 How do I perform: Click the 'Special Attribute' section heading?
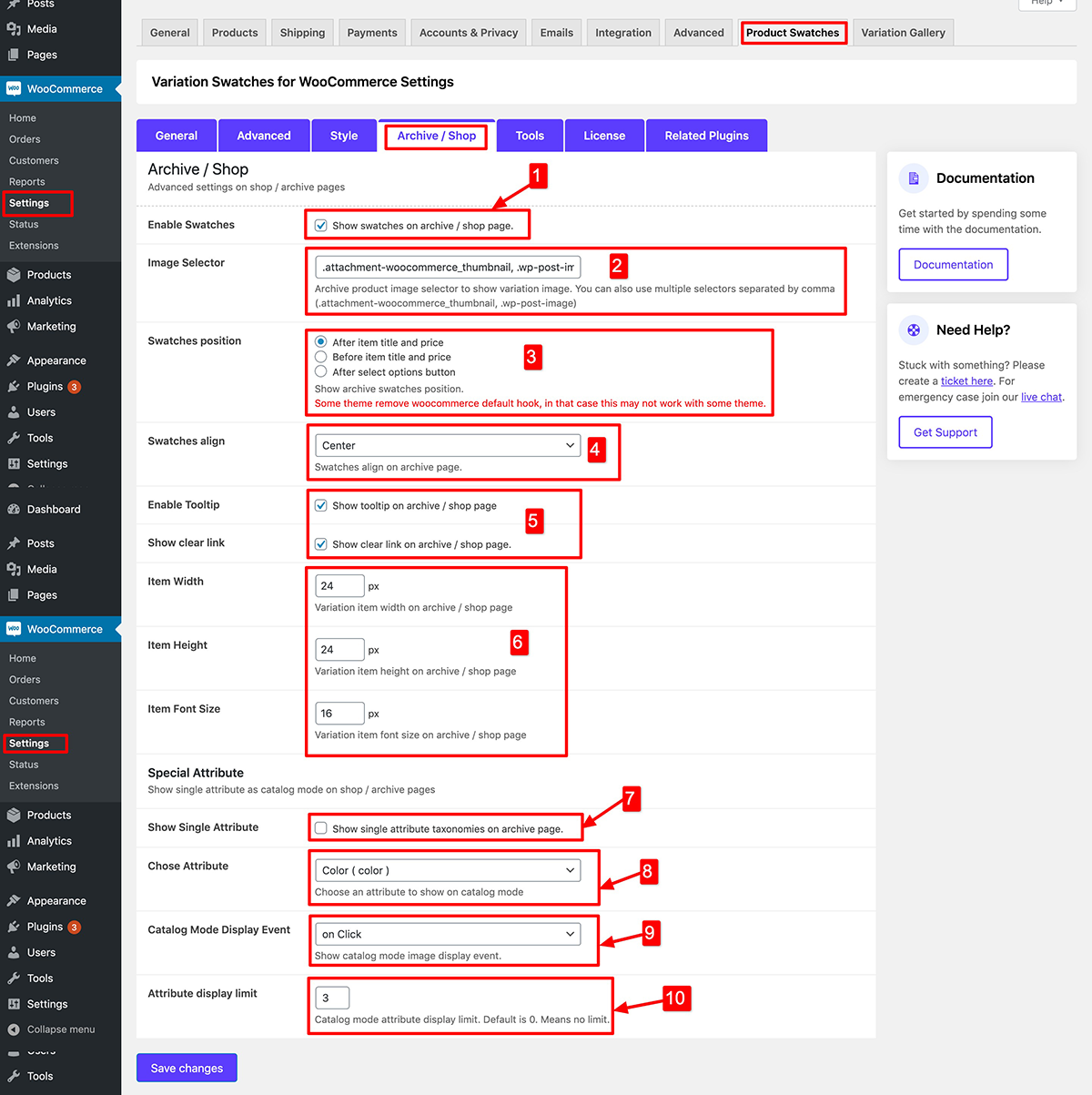tap(196, 773)
